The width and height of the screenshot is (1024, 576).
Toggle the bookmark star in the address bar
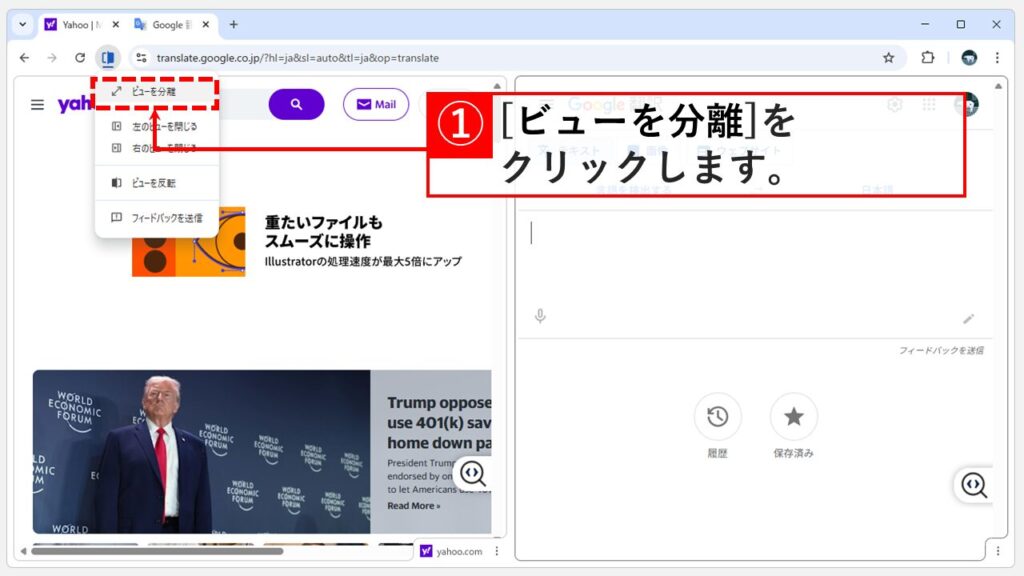tap(888, 58)
